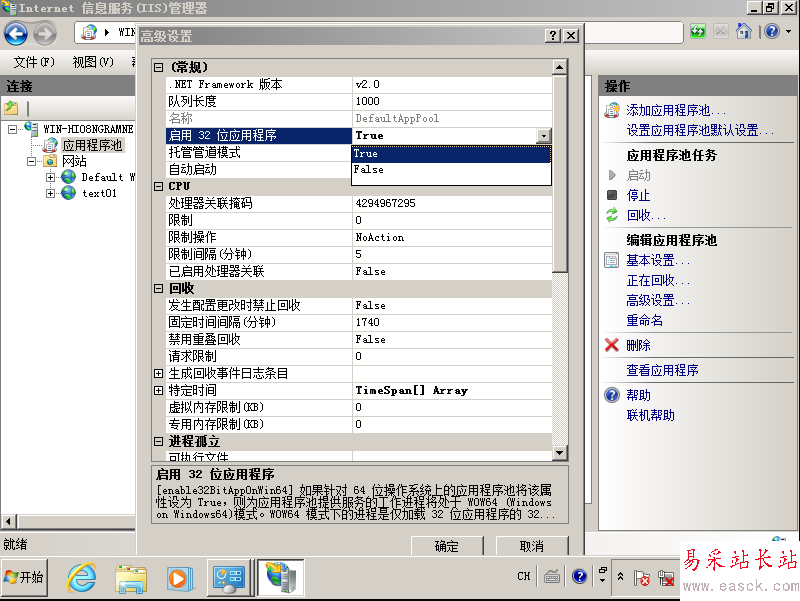Click the 开始 Start button

(24, 578)
